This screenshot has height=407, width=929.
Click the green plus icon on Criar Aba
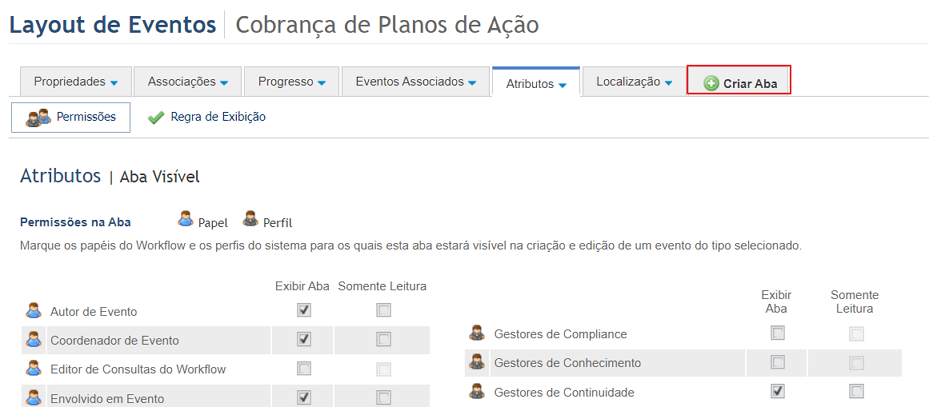[711, 84]
